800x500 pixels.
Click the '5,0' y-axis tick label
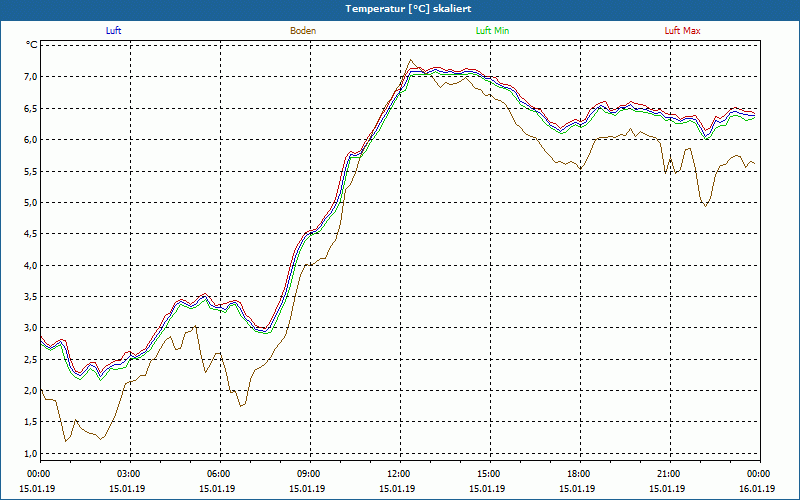(31, 203)
